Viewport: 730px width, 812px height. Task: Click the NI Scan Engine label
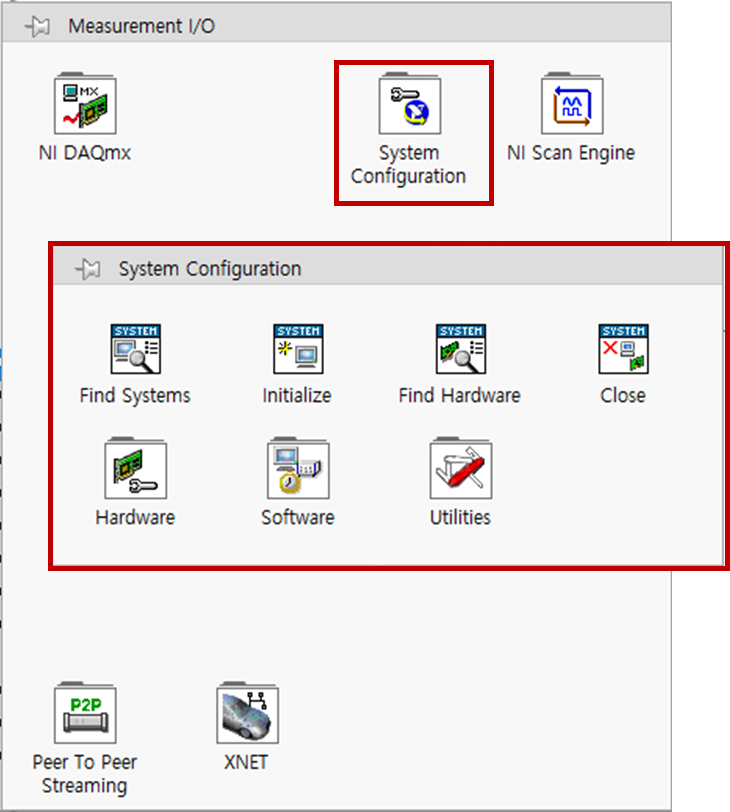571,153
